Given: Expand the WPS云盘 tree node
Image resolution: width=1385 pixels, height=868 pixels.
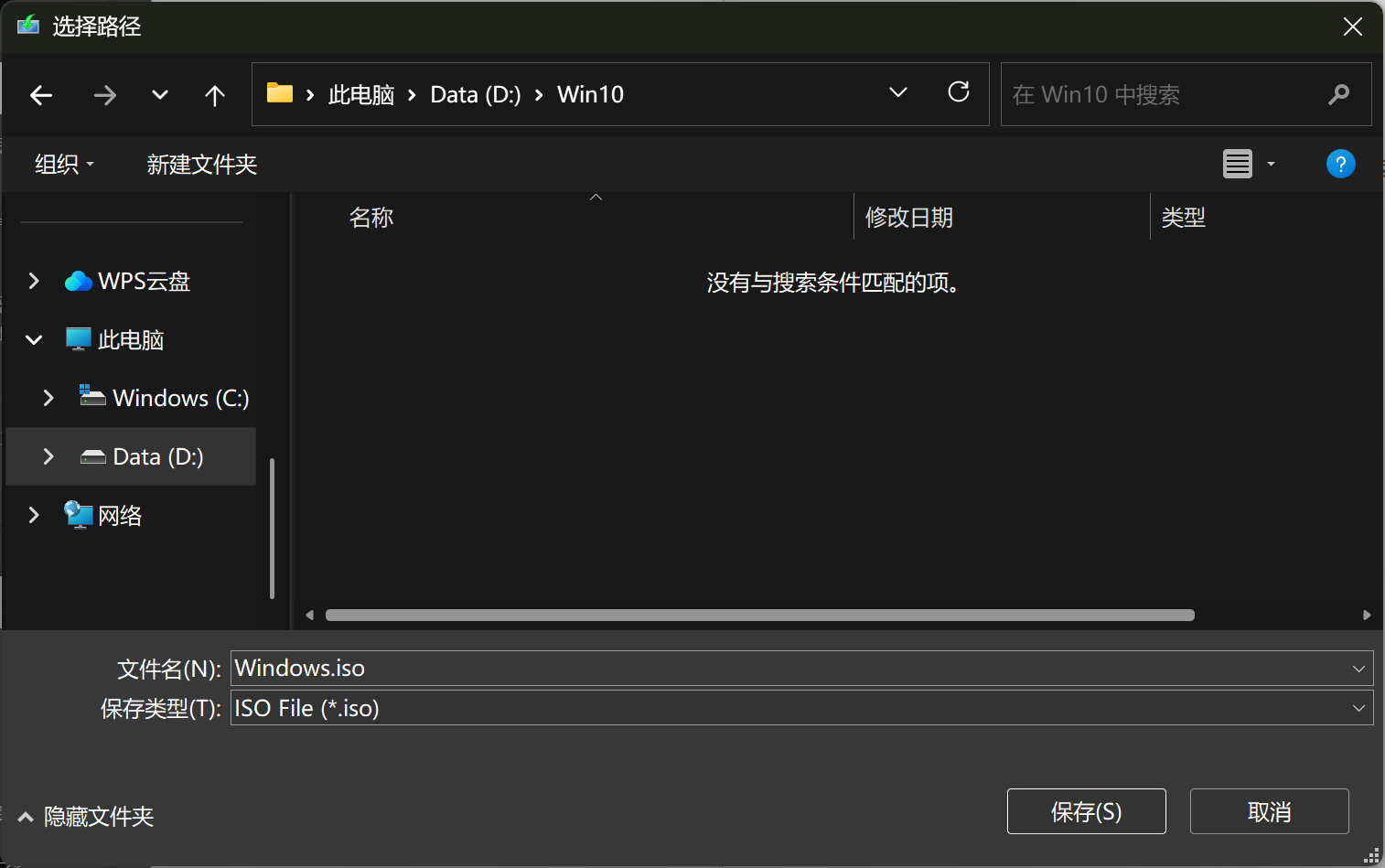Looking at the screenshot, I should tap(34, 281).
